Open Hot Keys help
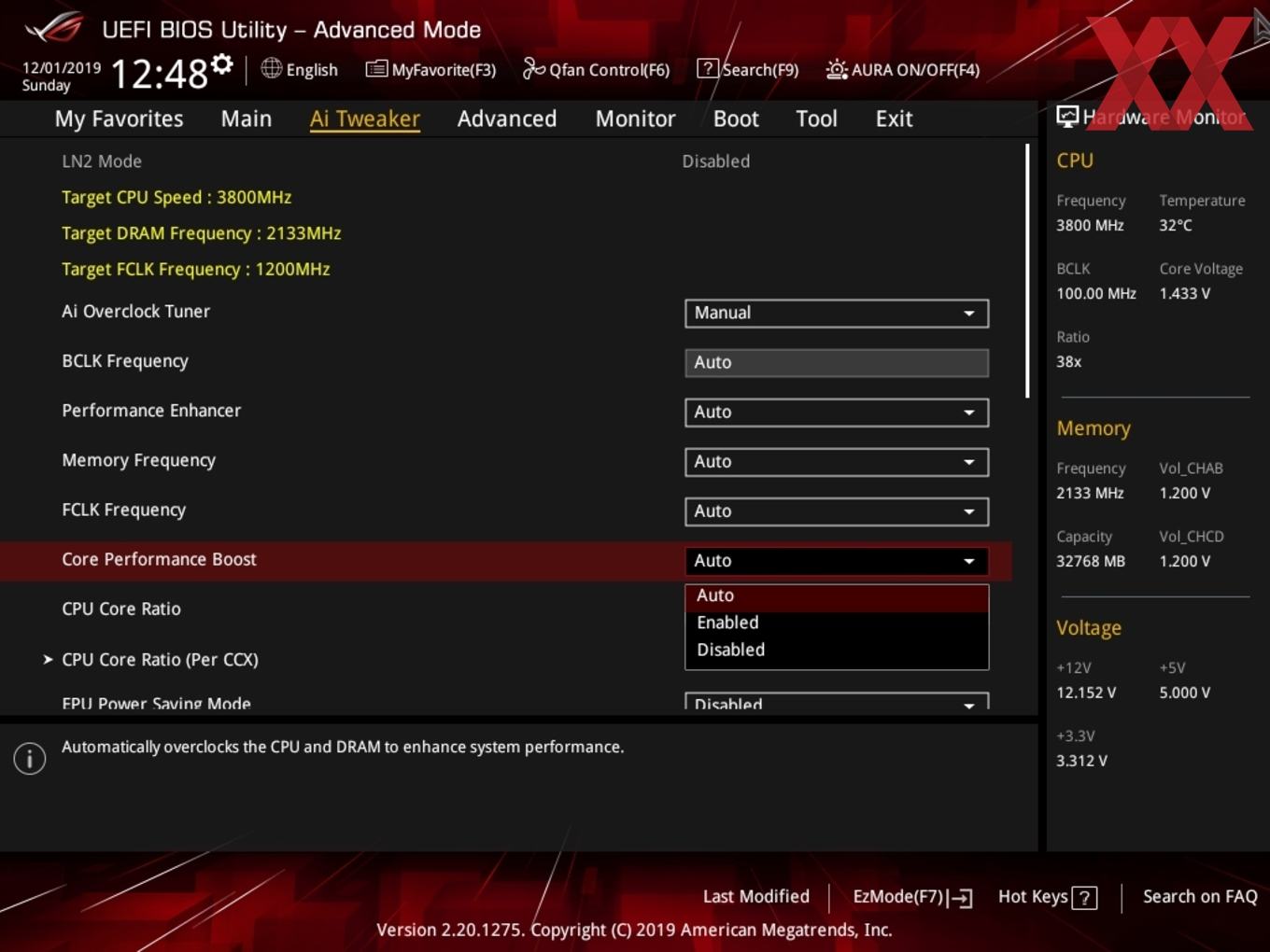 coord(1047,897)
